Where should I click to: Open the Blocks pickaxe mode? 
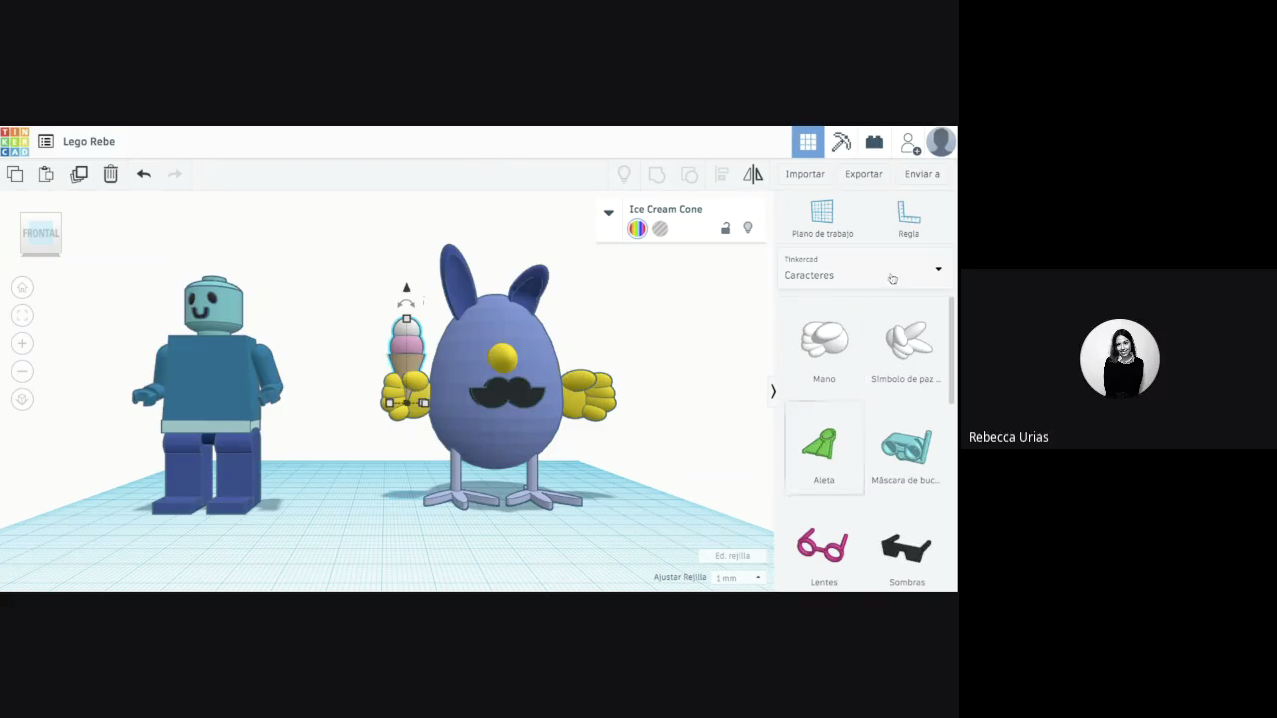coord(841,142)
